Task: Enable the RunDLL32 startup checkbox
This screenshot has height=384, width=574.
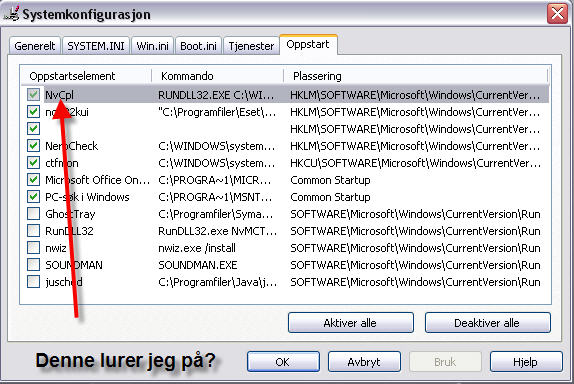Action: [x=33, y=231]
